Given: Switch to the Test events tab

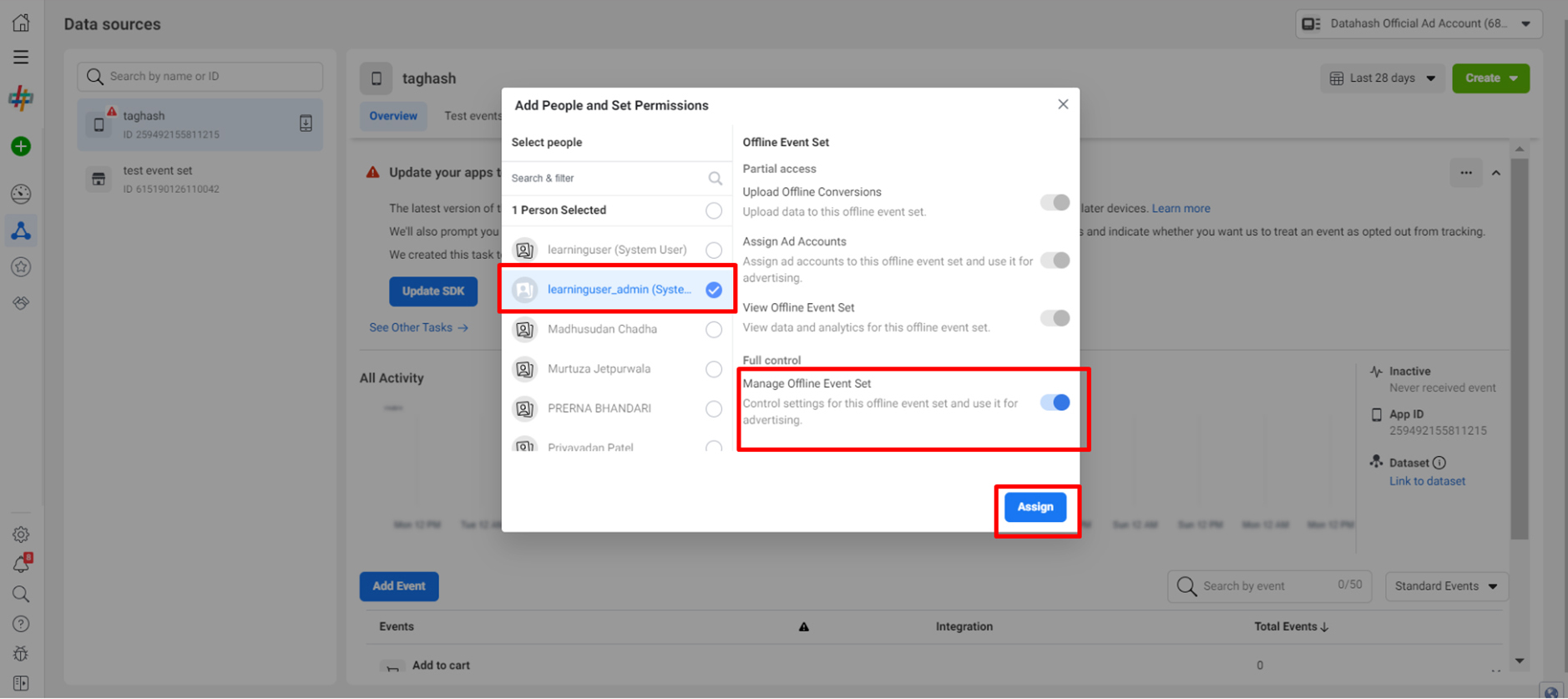Looking at the screenshot, I should pyautogui.click(x=473, y=116).
